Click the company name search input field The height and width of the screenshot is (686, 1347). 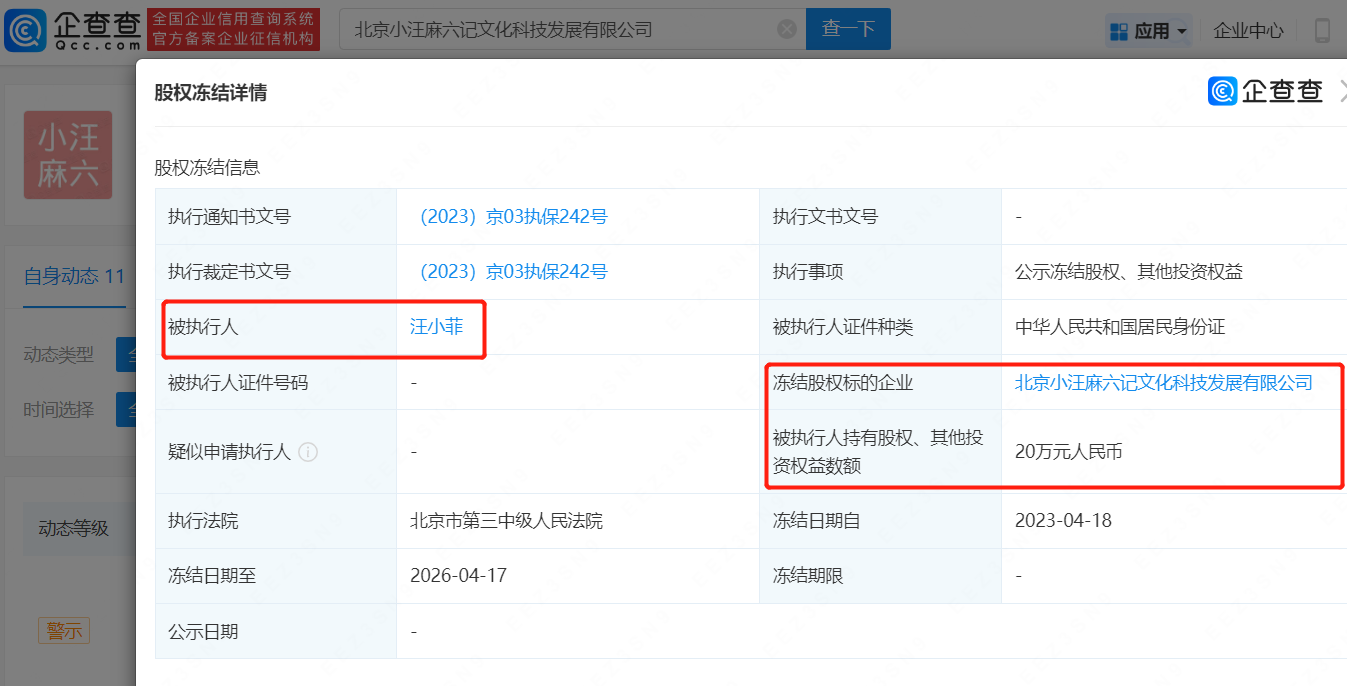(560, 30)
